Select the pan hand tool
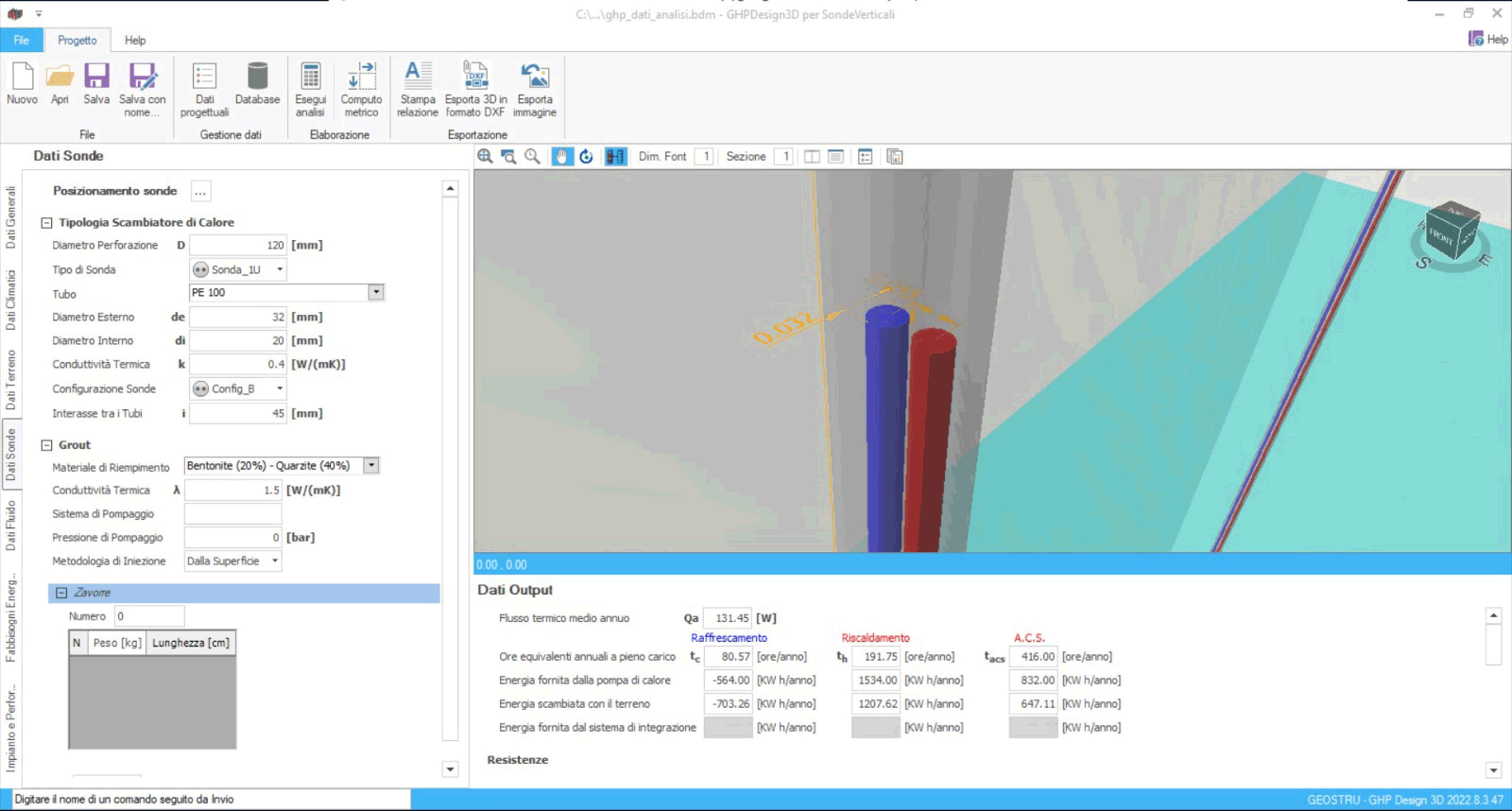1512x811 pixels. click(562, 157)
